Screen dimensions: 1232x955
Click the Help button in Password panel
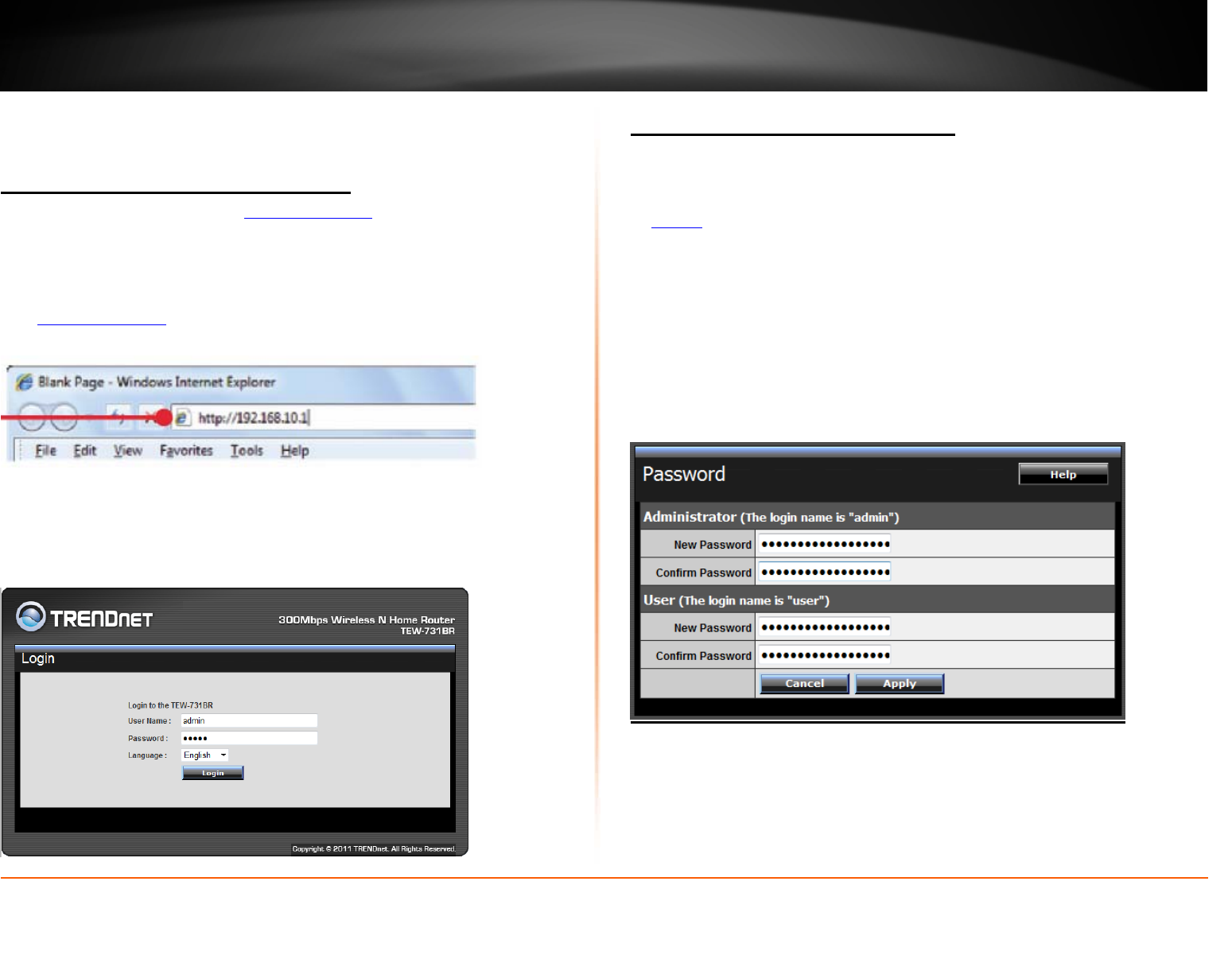point(1063,474)
